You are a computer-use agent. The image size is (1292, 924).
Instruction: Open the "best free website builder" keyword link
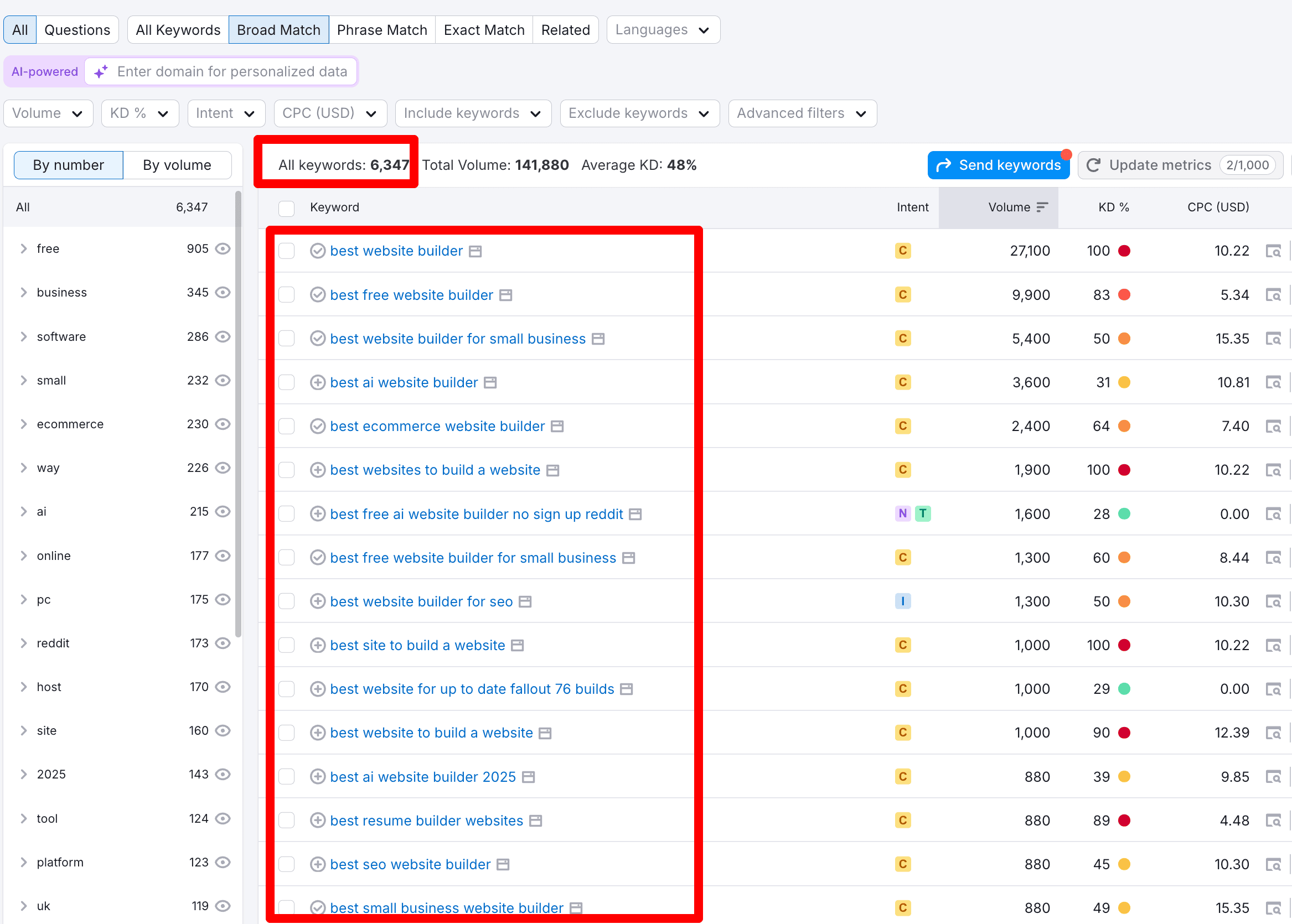click(x=411, y=295)
